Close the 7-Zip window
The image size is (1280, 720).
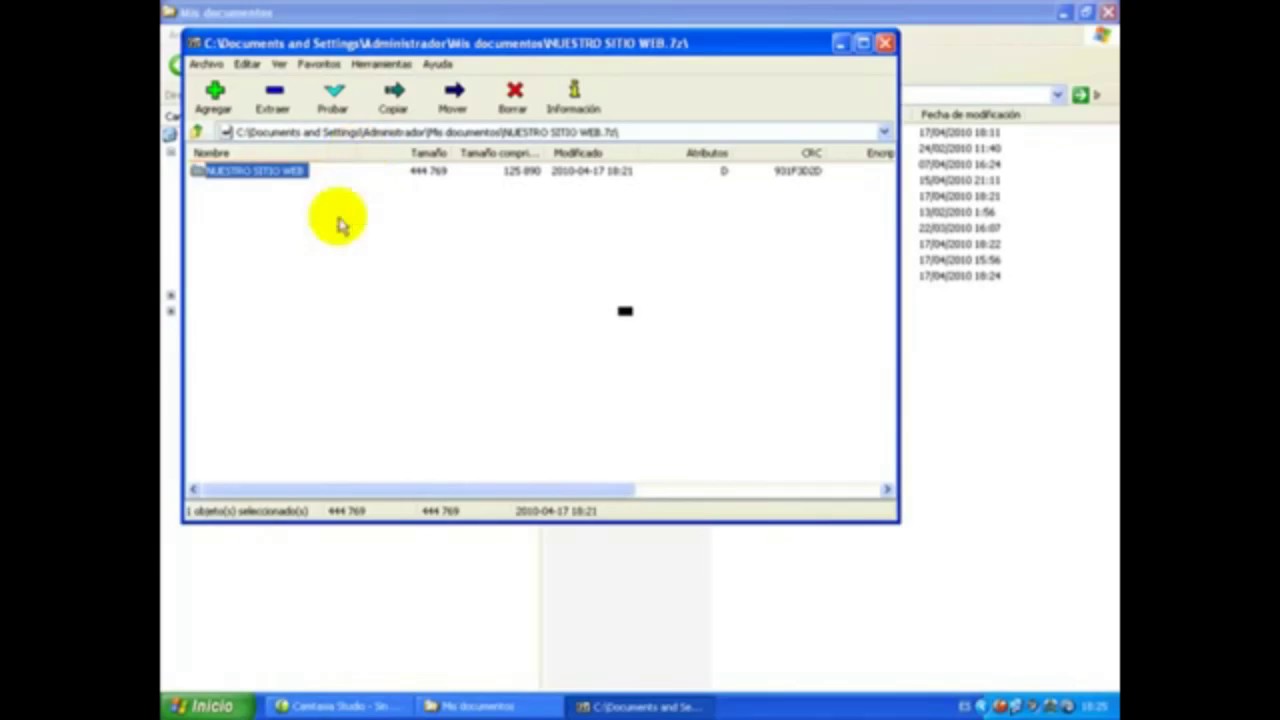pos(885,43)
